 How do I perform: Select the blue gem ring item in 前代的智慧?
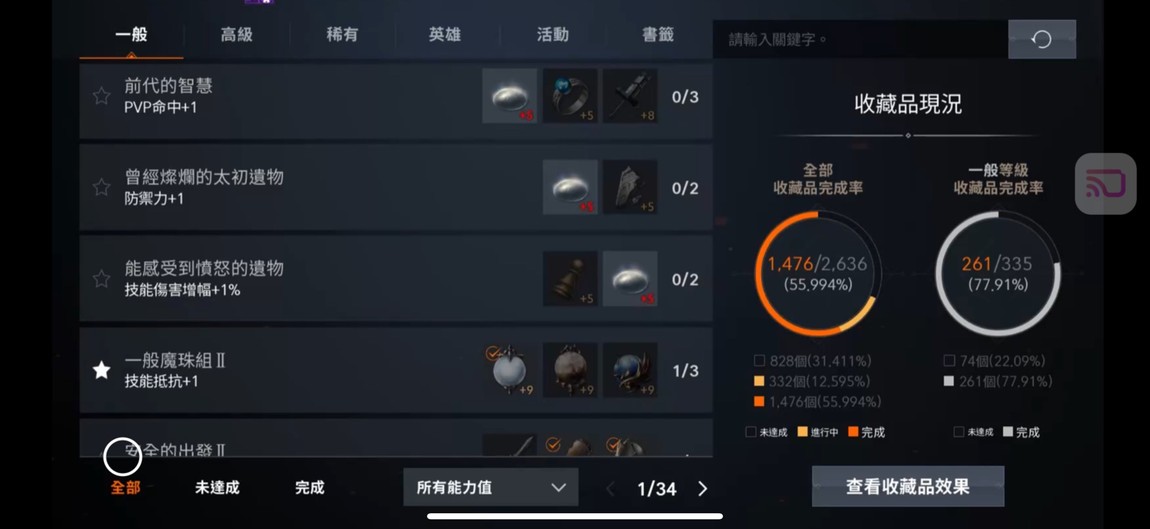[x=570, y=96]
